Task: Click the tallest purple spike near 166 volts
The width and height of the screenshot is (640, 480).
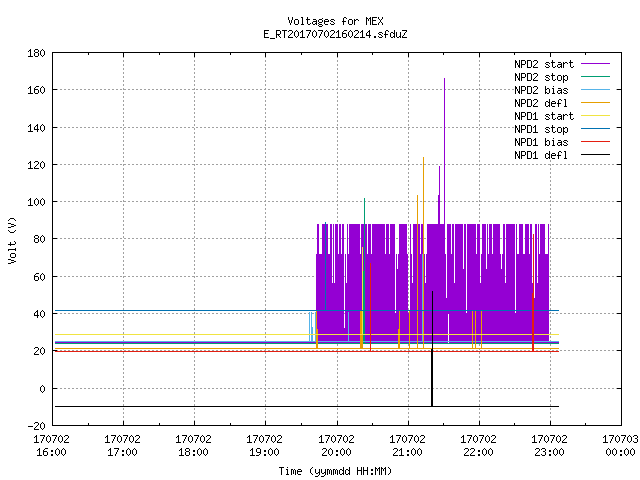Action: [444, 151]
